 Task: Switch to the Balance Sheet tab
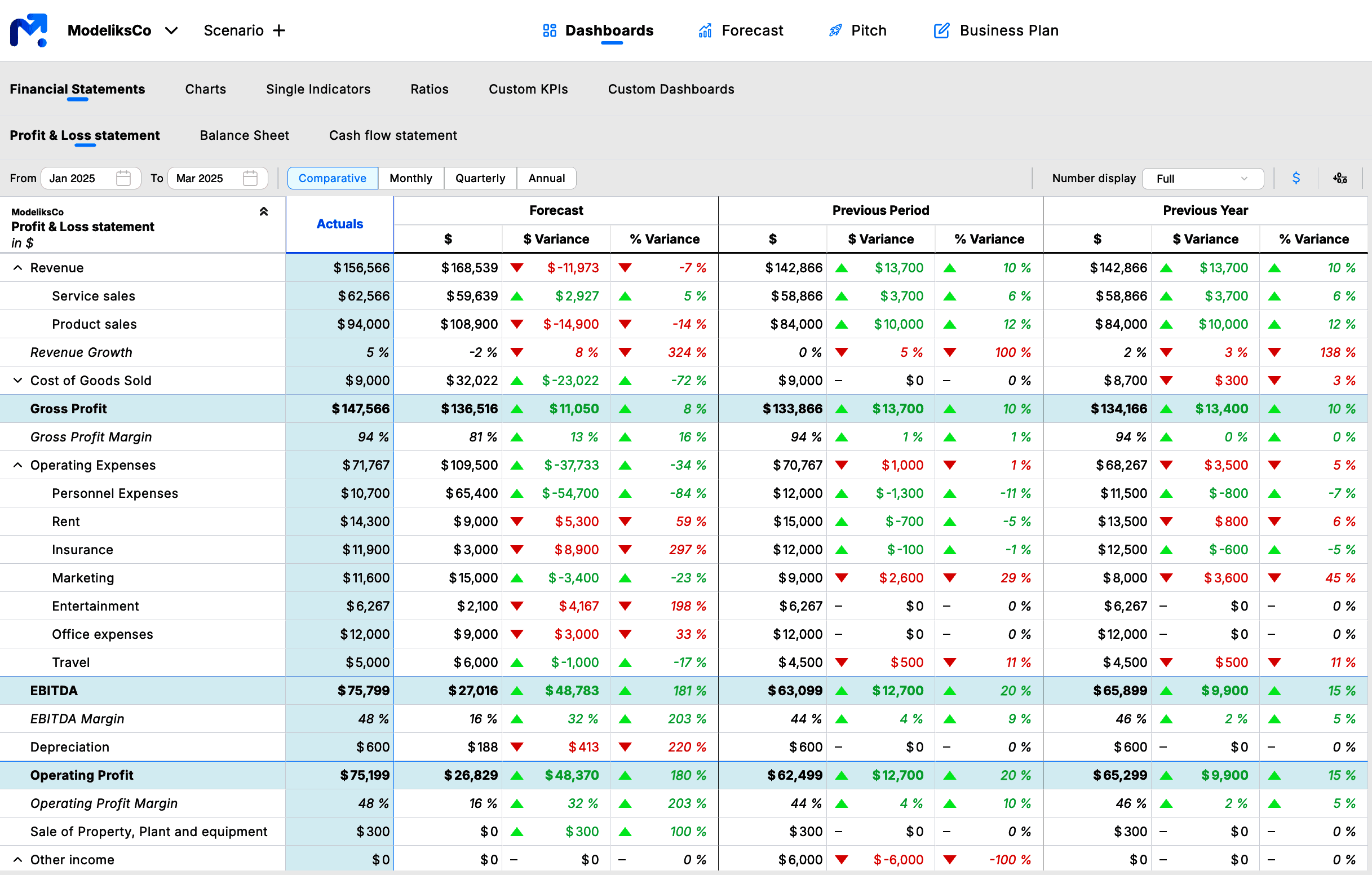pos(245,136)
